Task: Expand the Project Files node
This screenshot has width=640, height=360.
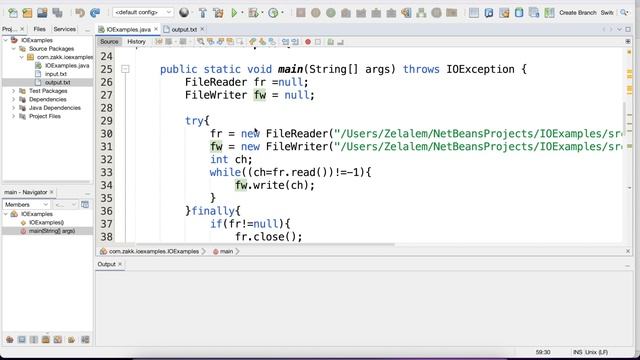Action: click(13, 116)
